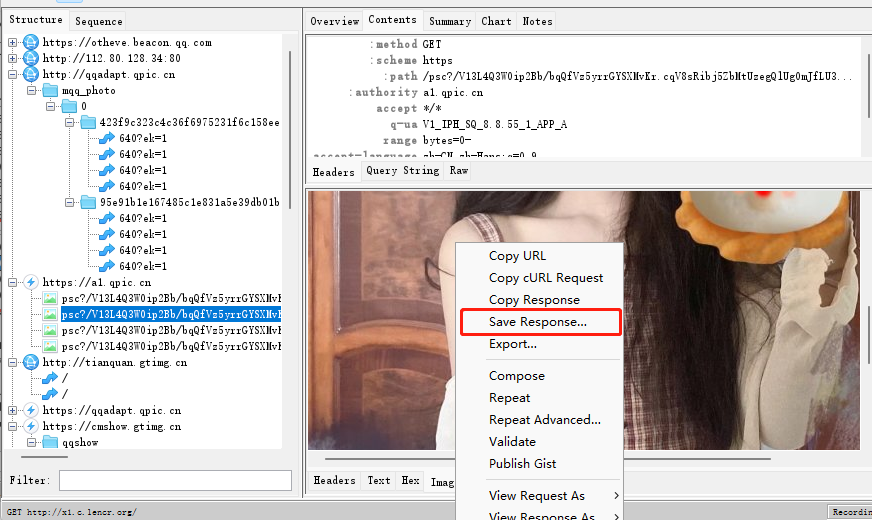Choose Export... from the context menu
Screen dimensions: 872x520
539,344
